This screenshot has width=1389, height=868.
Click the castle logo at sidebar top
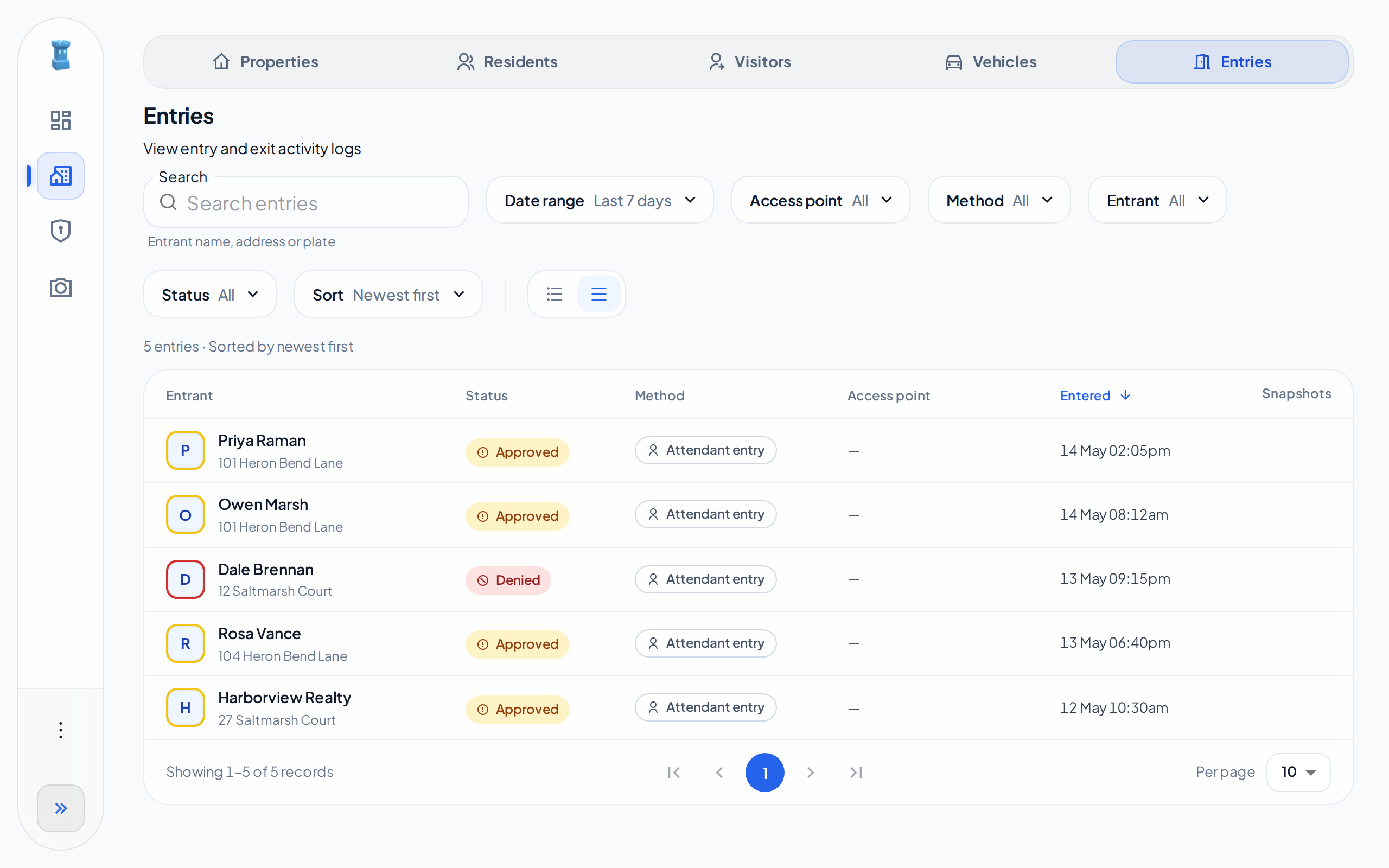[x=60, y=55]
